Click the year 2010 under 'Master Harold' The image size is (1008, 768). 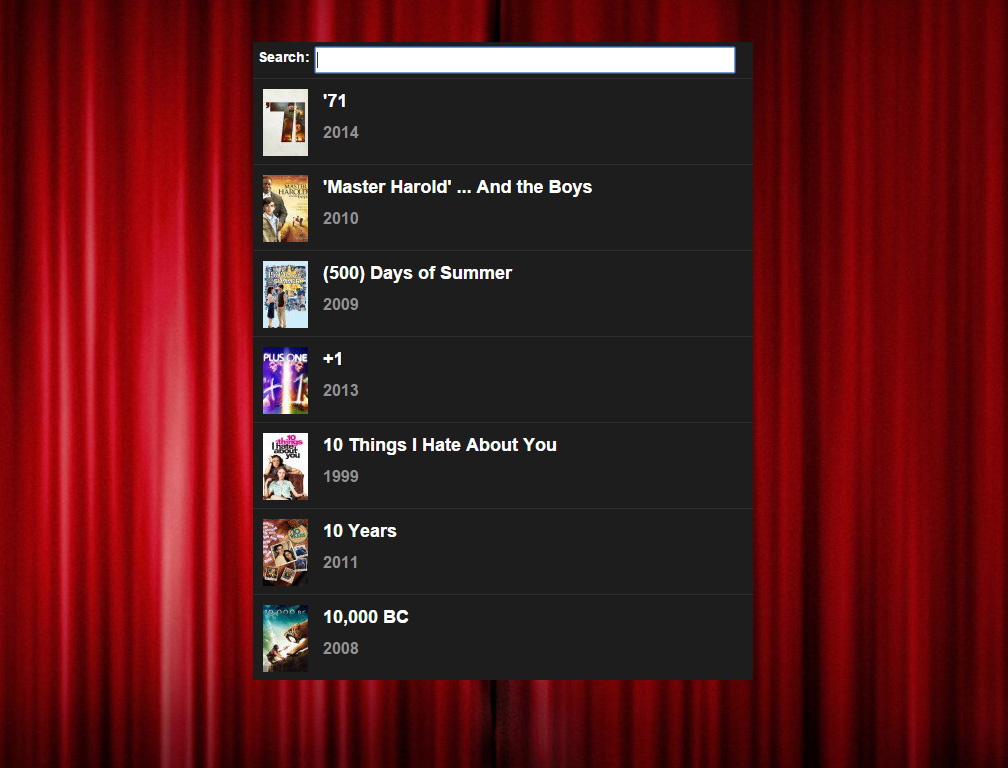[x=341, y=219]
